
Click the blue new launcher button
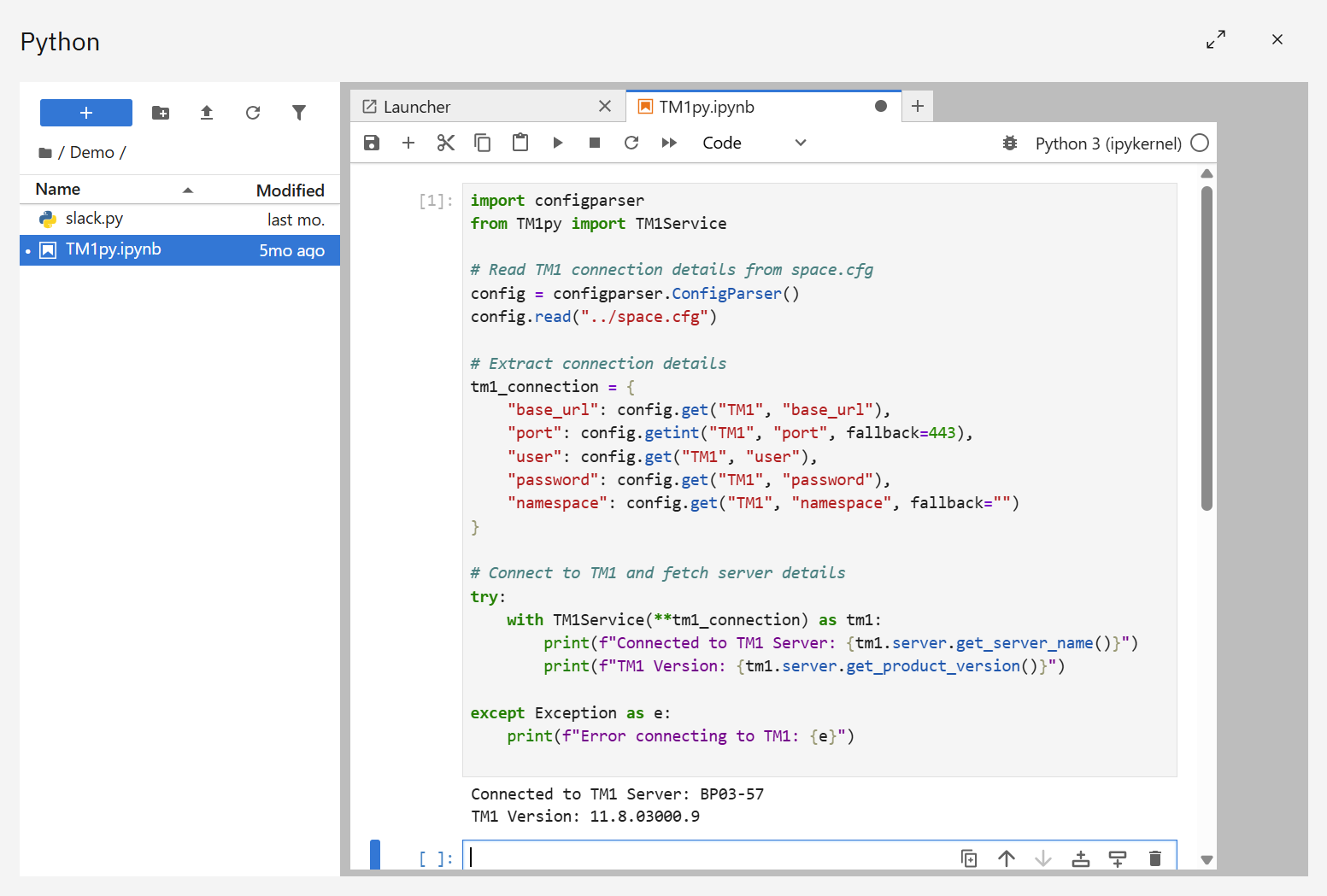[x=86, y=113]
